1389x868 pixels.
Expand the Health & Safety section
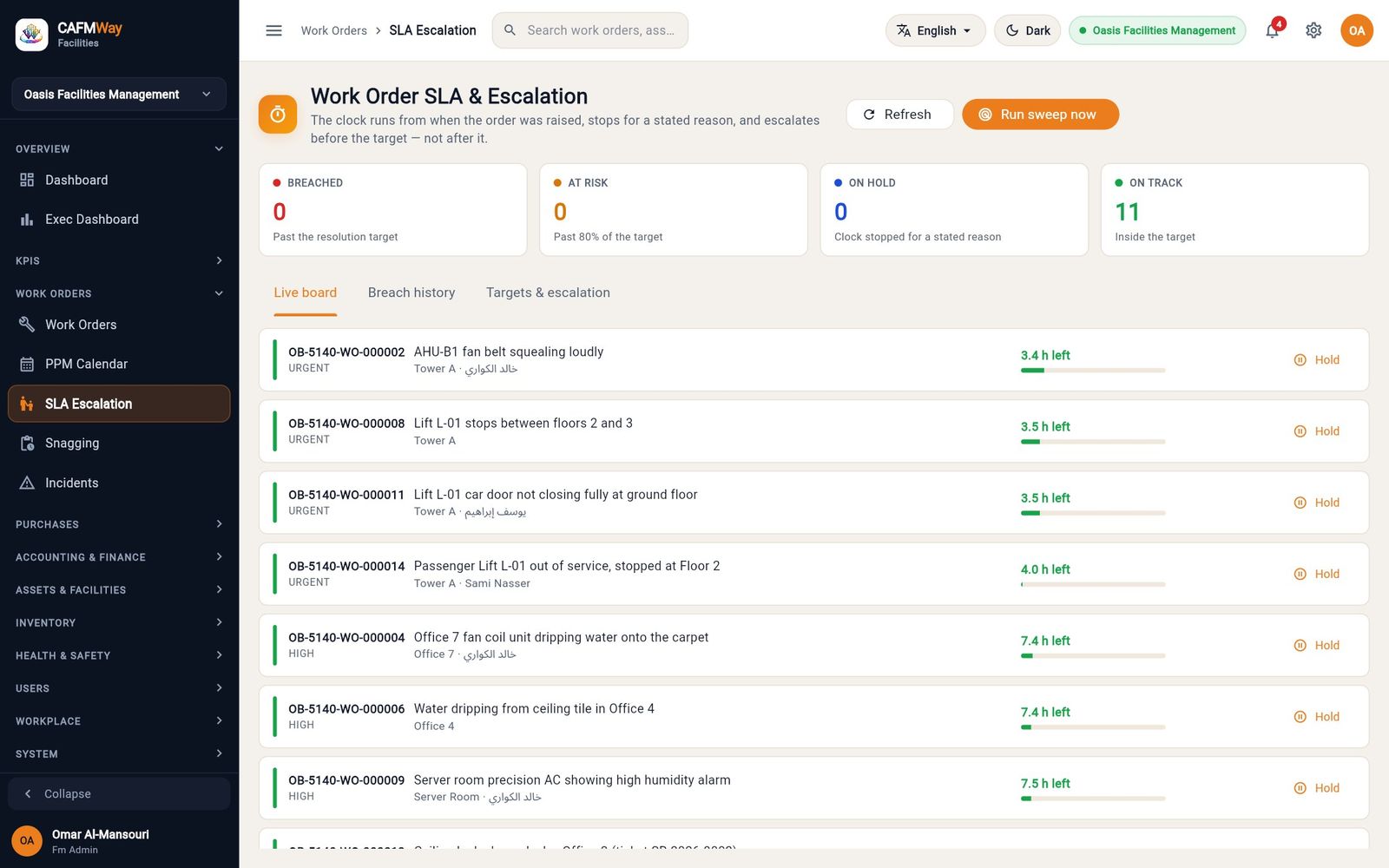click(x=119, y=655)
